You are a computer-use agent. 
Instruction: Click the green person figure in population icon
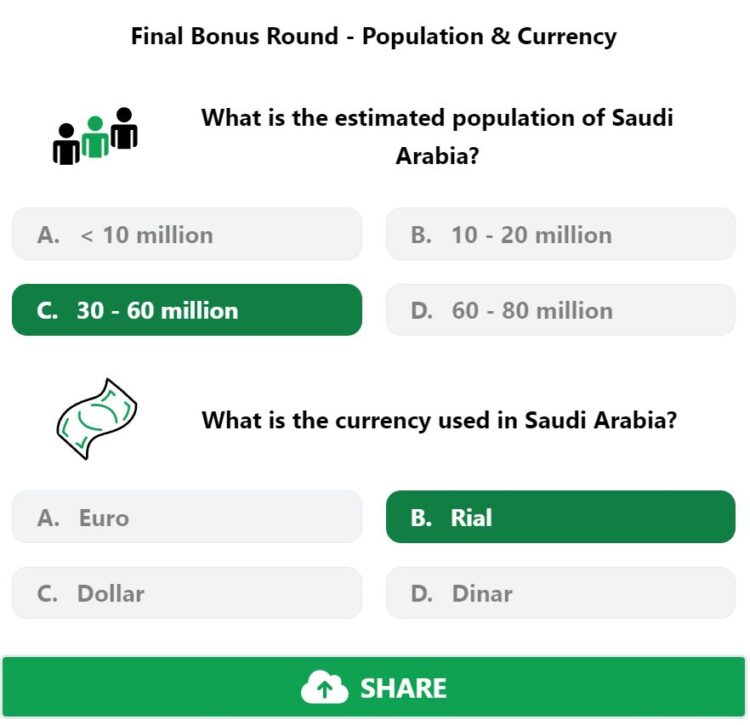(95, 137)
